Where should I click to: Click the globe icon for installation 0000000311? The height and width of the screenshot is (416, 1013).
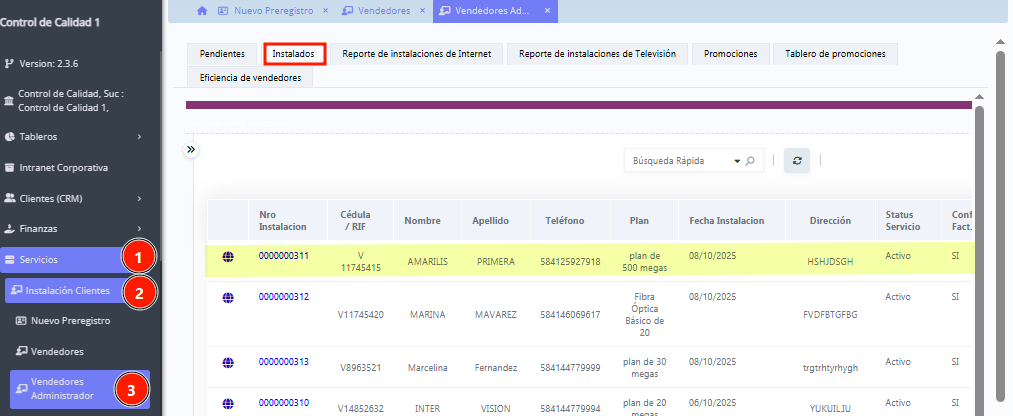(228, 257)
